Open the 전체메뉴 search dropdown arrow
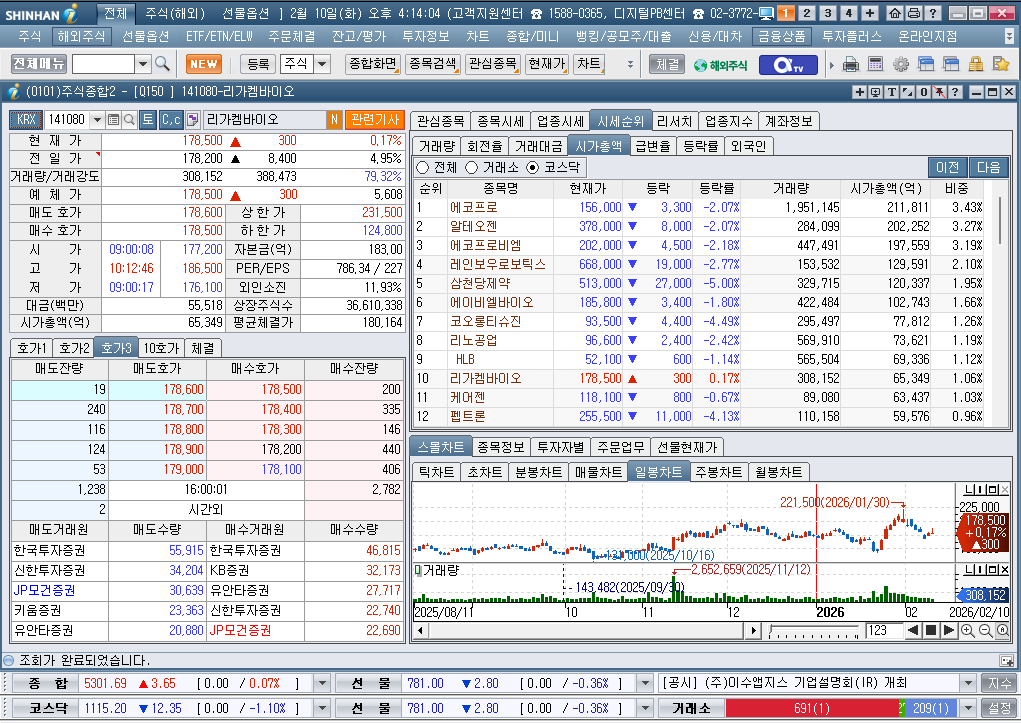Screen dimensions: 1021x723 [x=143, y=64]
